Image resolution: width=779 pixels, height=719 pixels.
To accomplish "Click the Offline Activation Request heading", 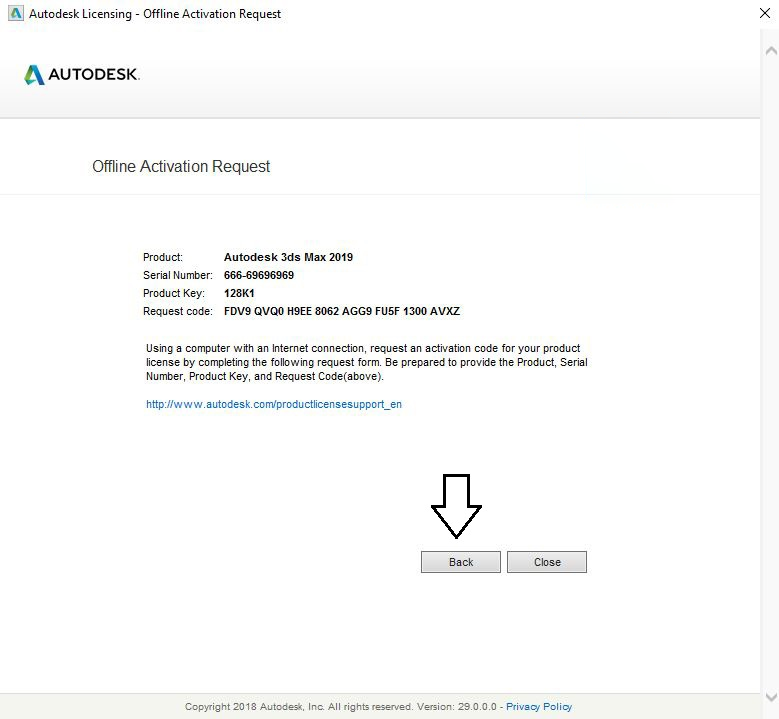I will [x=181, y=166].
